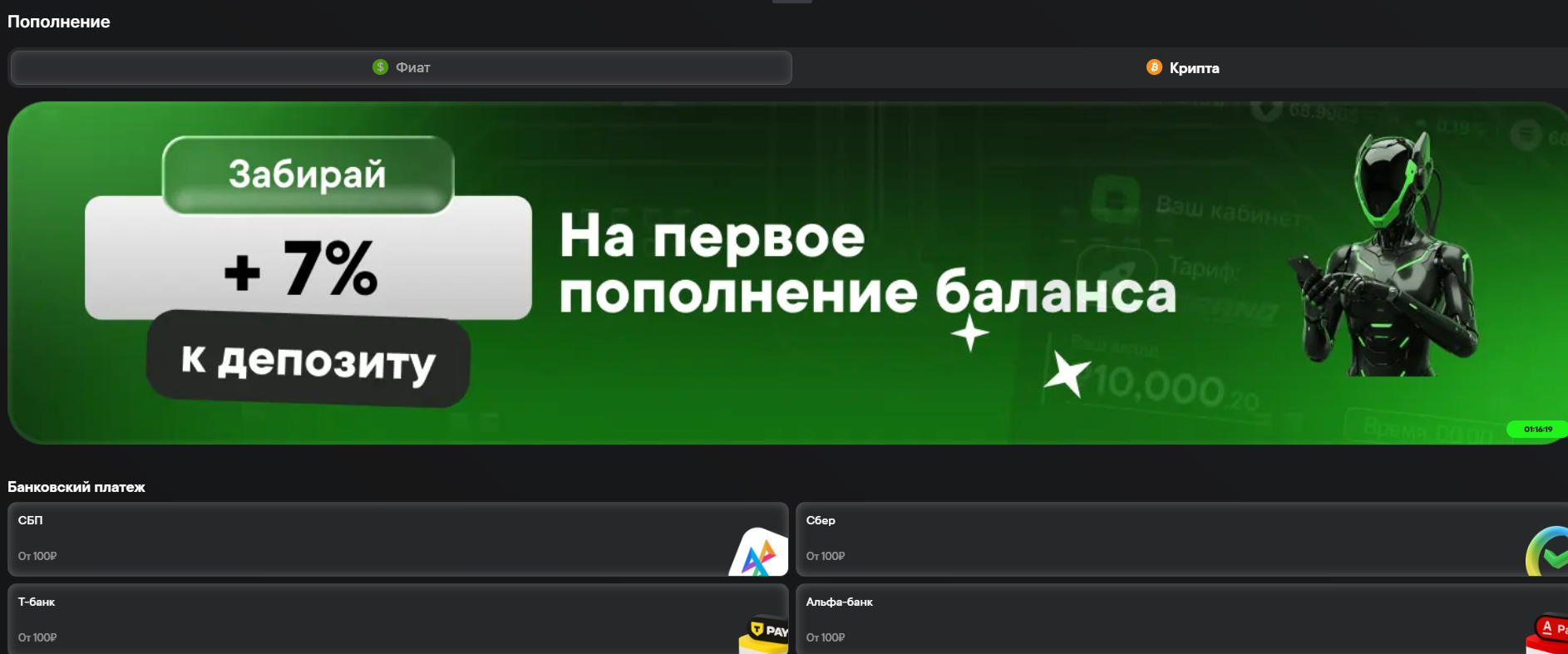Switch to the Фиат tab
Image resolution: width=1568 pixels, height=654 pixels.
click(401, 67)
